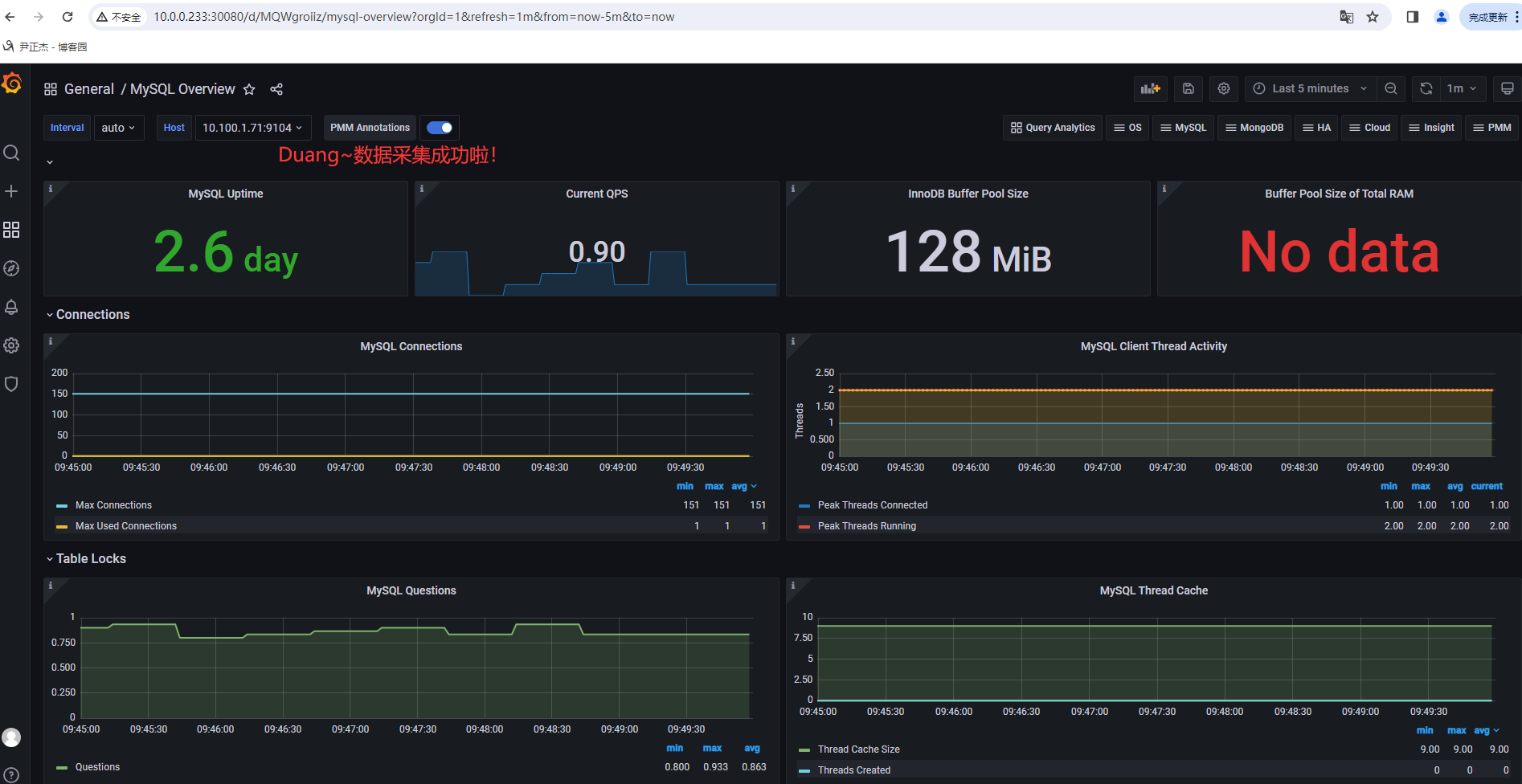The image size is (1522, 784).
Task: Collapse the Connections section
Action: [x=50, y=314]
